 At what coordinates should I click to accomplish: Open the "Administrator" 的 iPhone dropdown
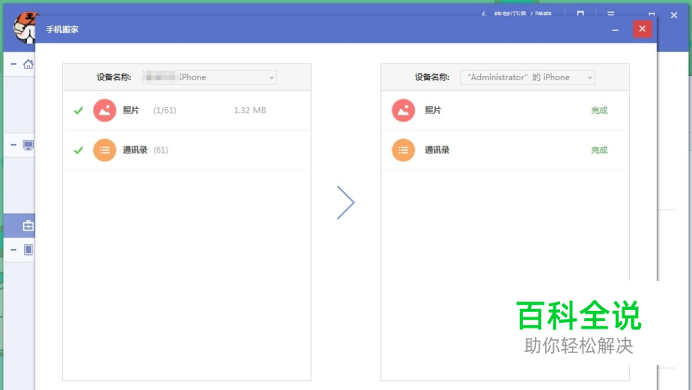[527, 77]
